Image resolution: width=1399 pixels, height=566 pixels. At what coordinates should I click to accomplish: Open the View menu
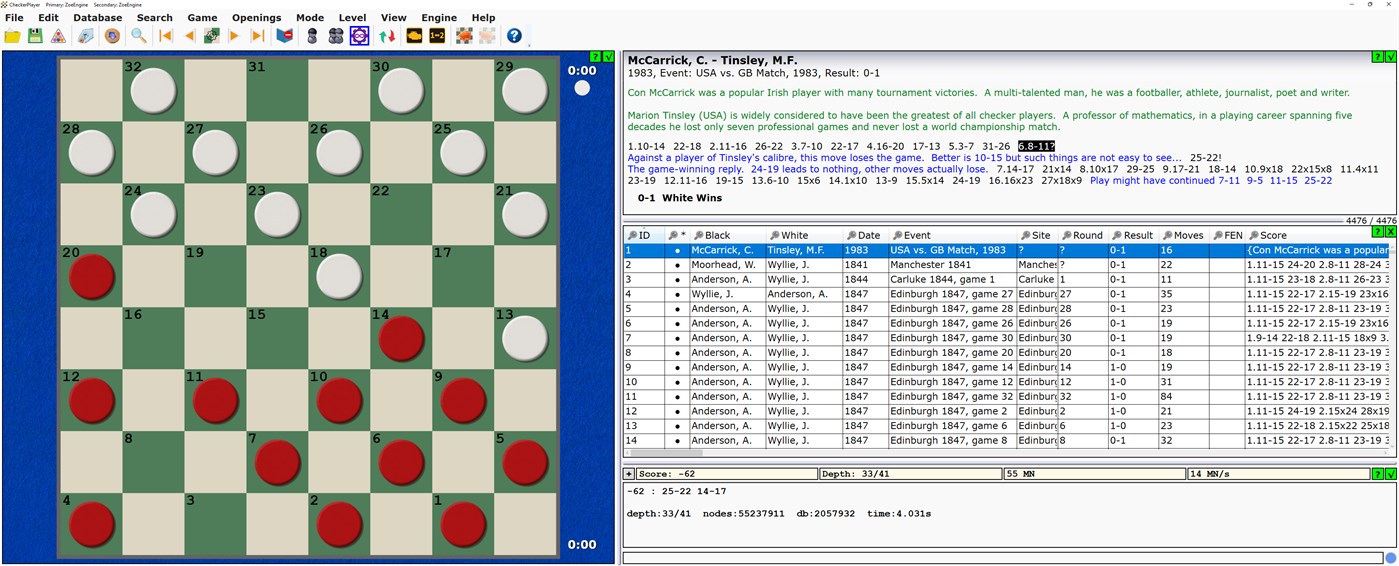(394, 17)
